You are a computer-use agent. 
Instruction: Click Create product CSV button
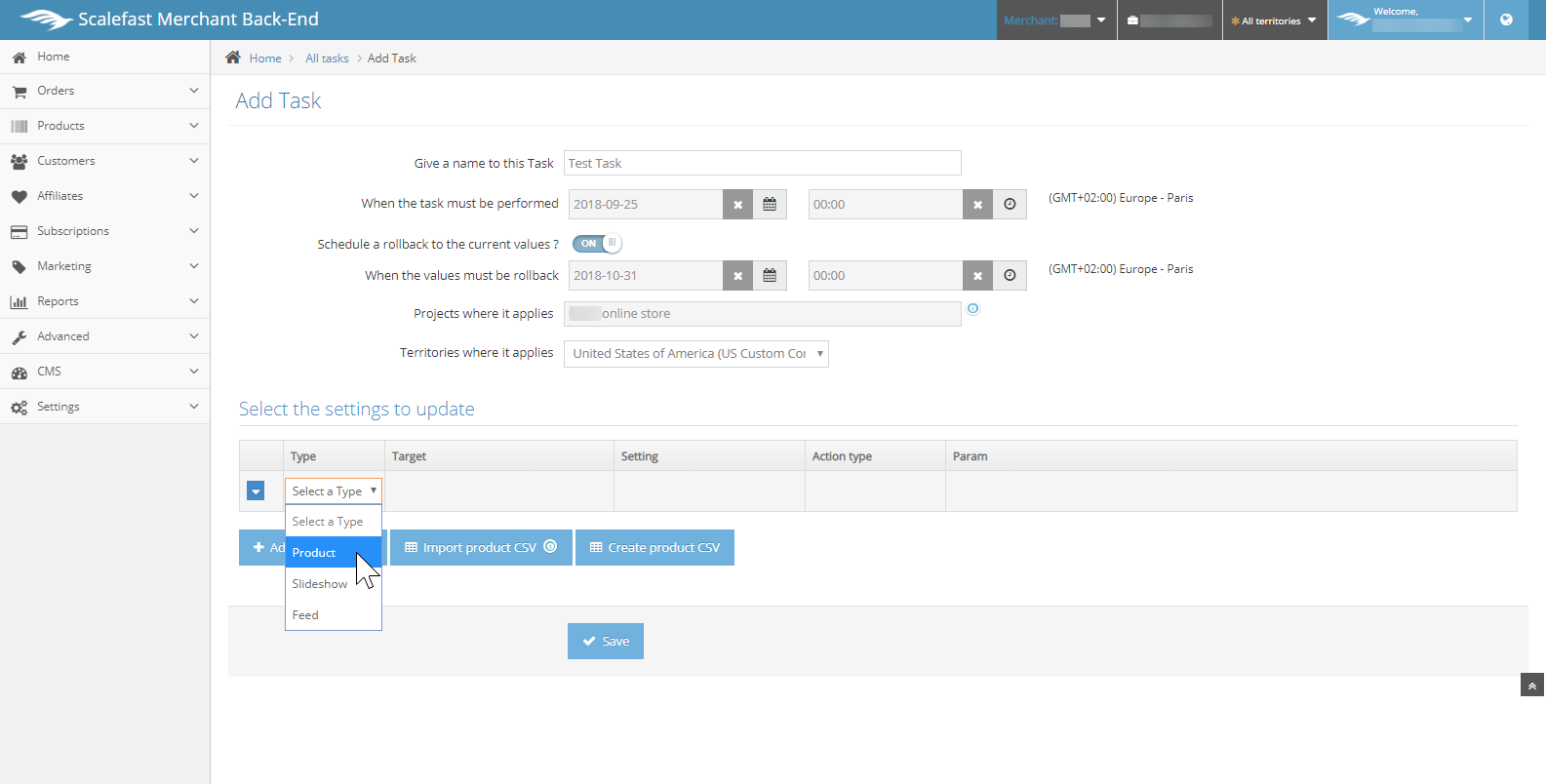[x=654, y=548]
